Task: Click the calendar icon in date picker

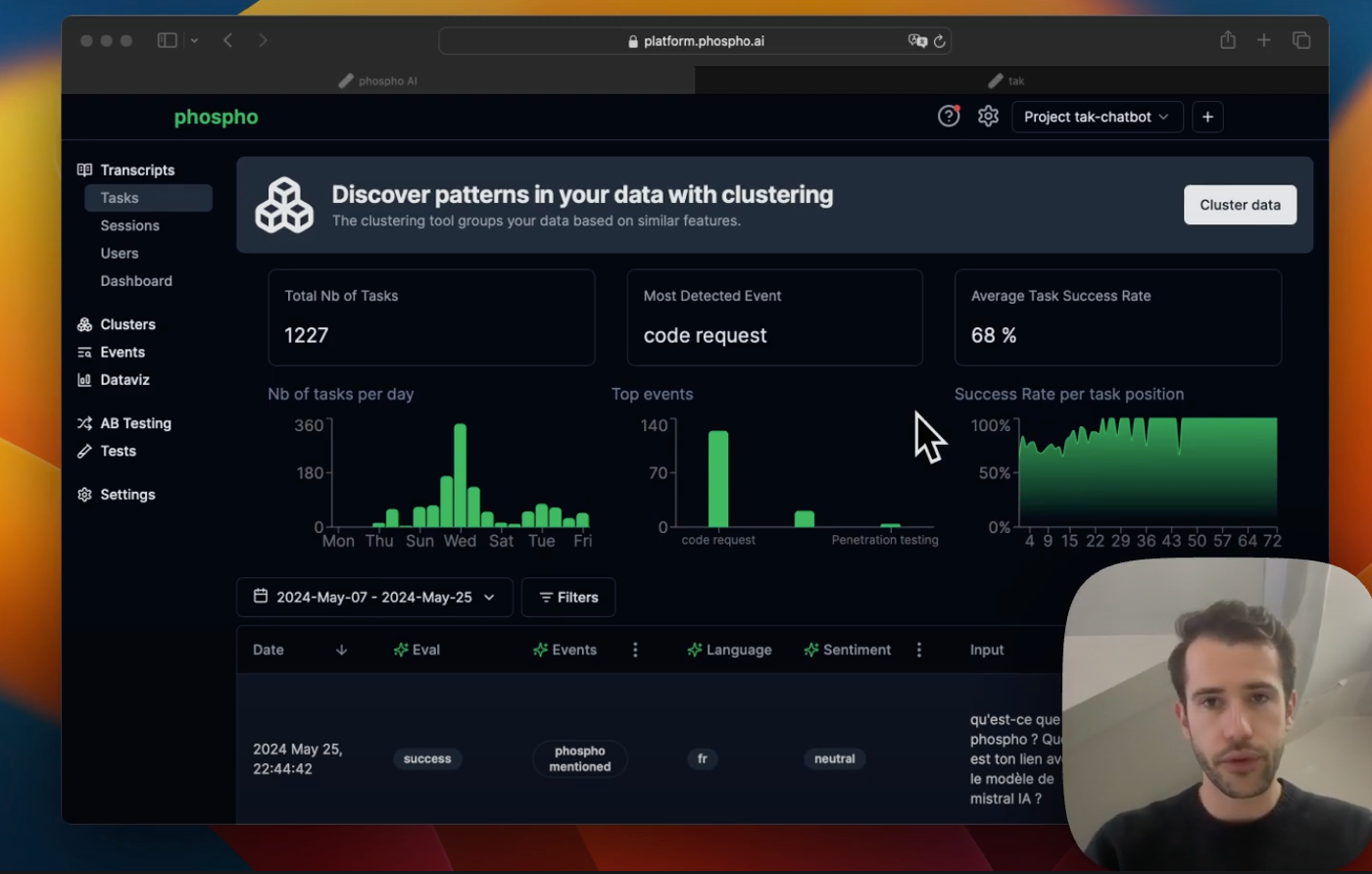Action: (261, 596)
